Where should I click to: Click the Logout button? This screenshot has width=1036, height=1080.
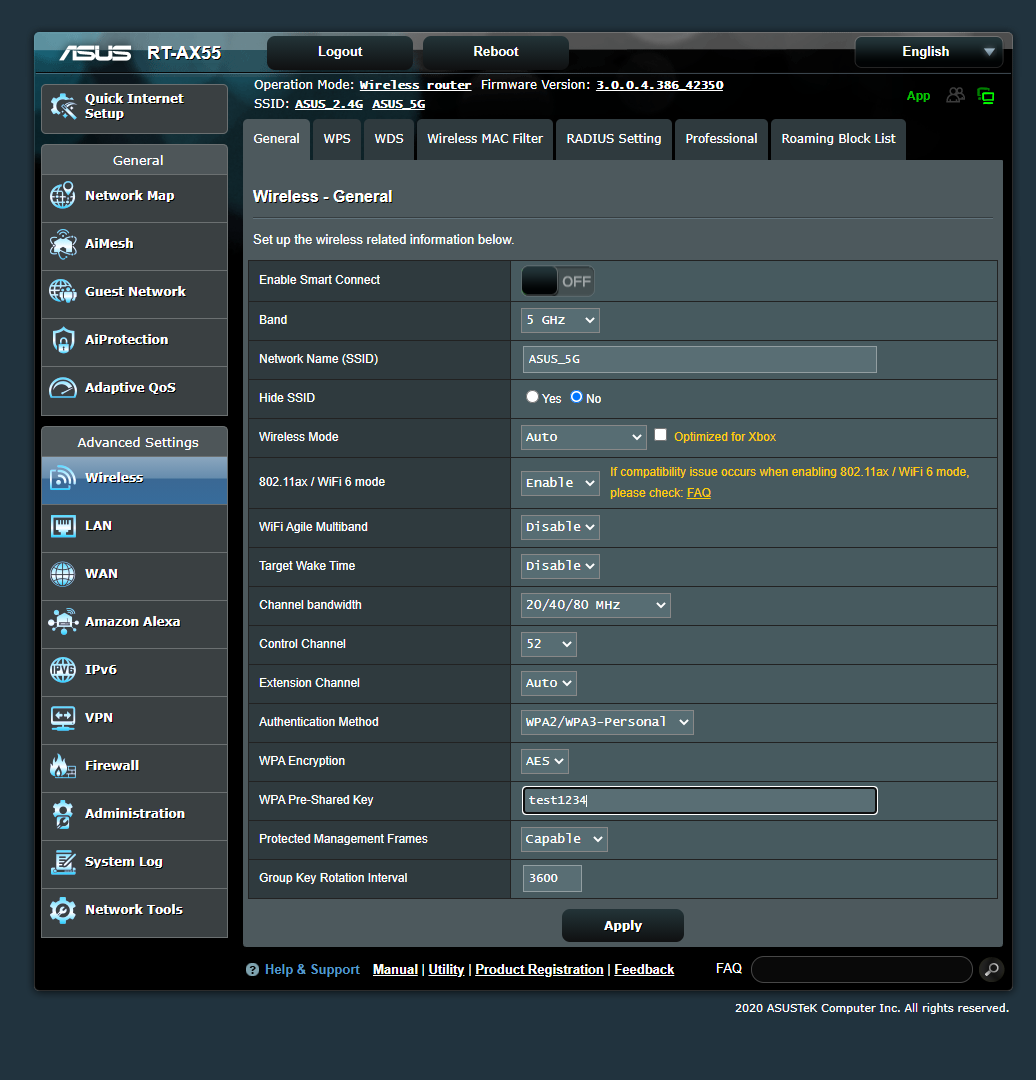click(x=340, y=52)
